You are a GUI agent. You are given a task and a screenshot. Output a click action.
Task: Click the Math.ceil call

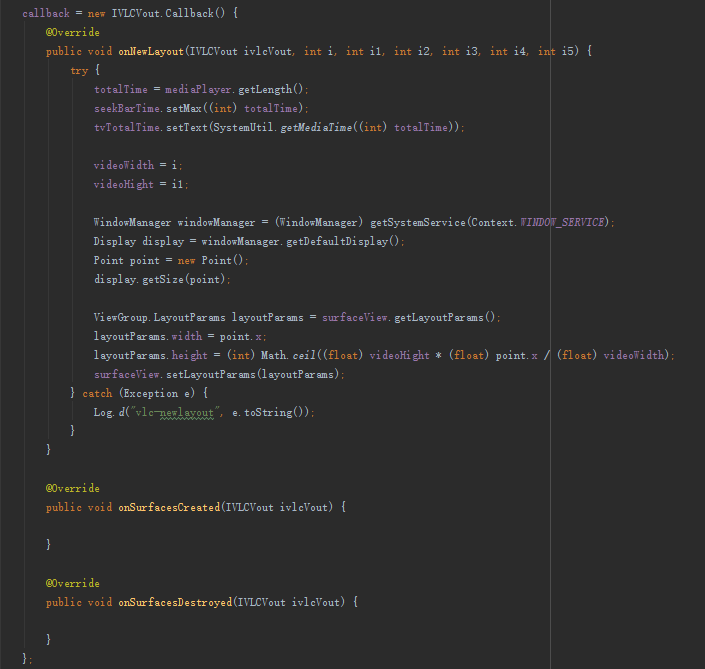[288, 355]
